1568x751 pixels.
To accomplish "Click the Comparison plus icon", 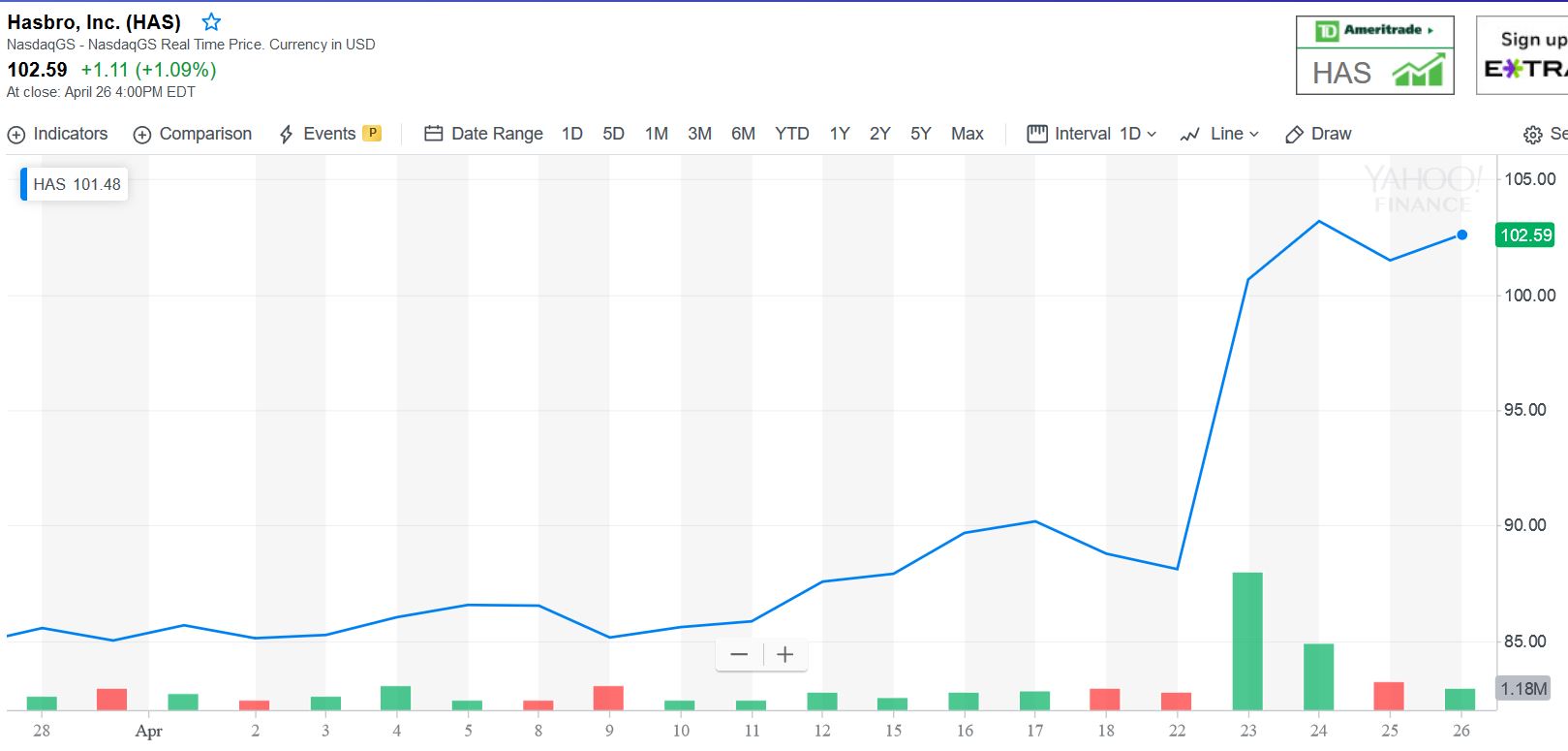I will click(142, 135).
